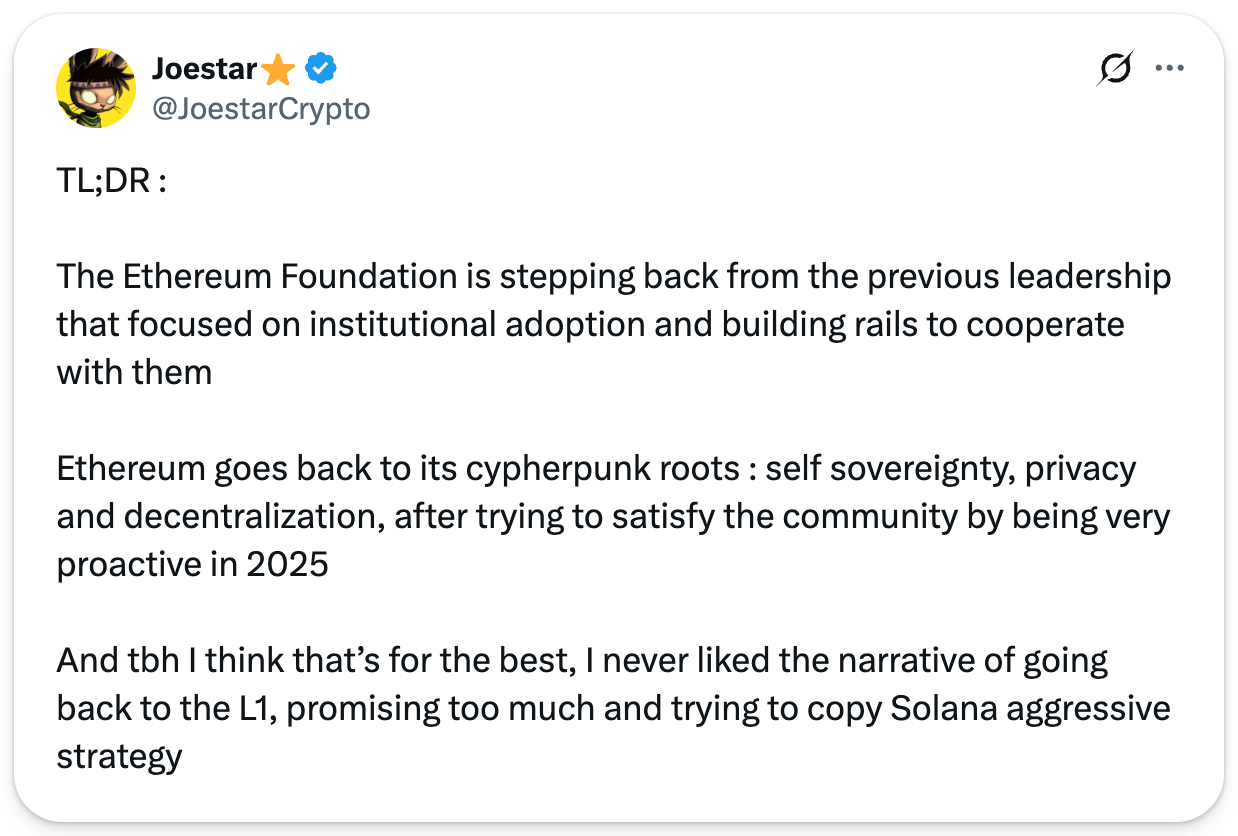Click the blue verified checkmark badge
This screenshot has width=1238, height=836.
[320, 69]
